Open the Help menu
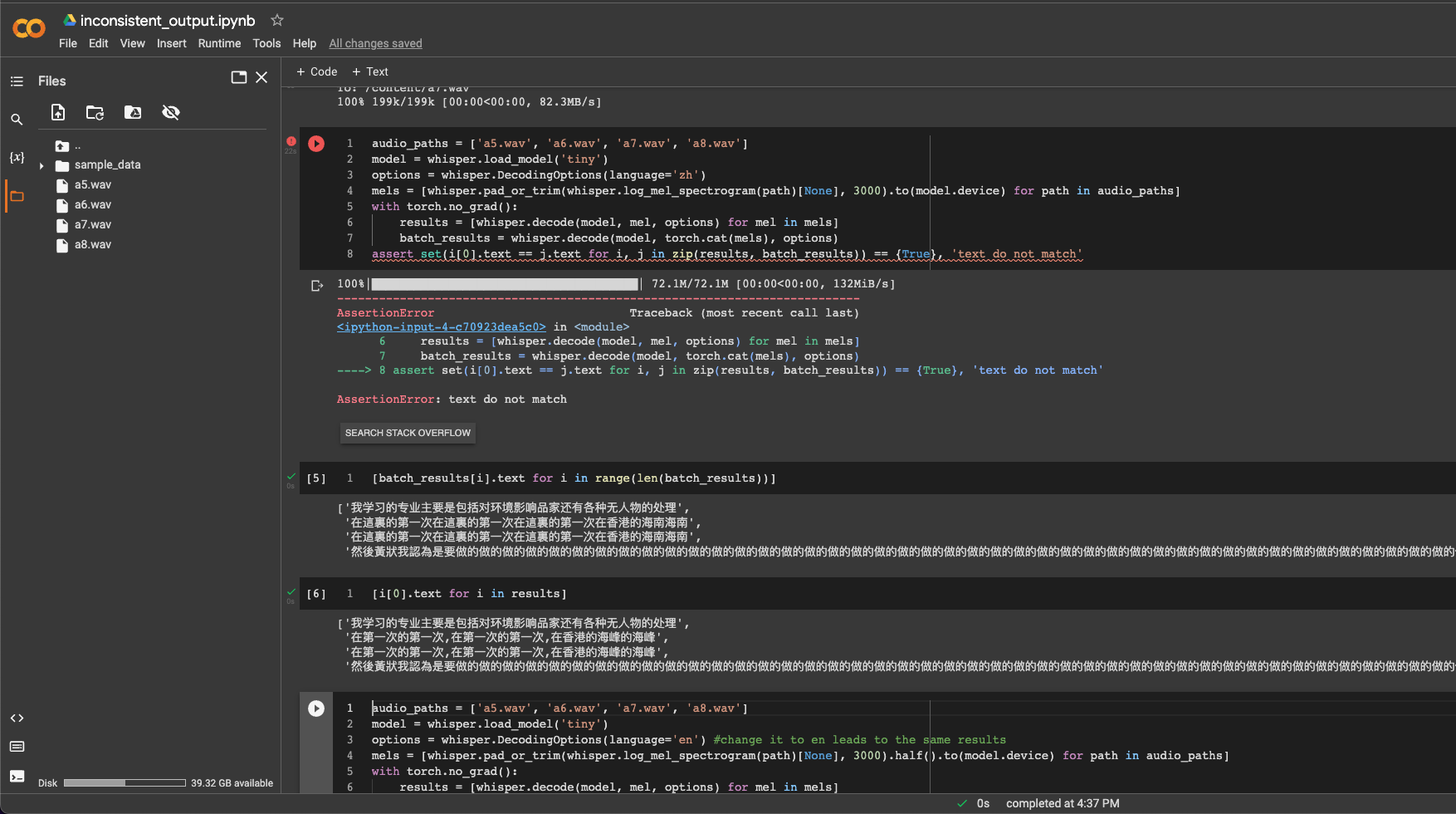 [x=305, y=43]
